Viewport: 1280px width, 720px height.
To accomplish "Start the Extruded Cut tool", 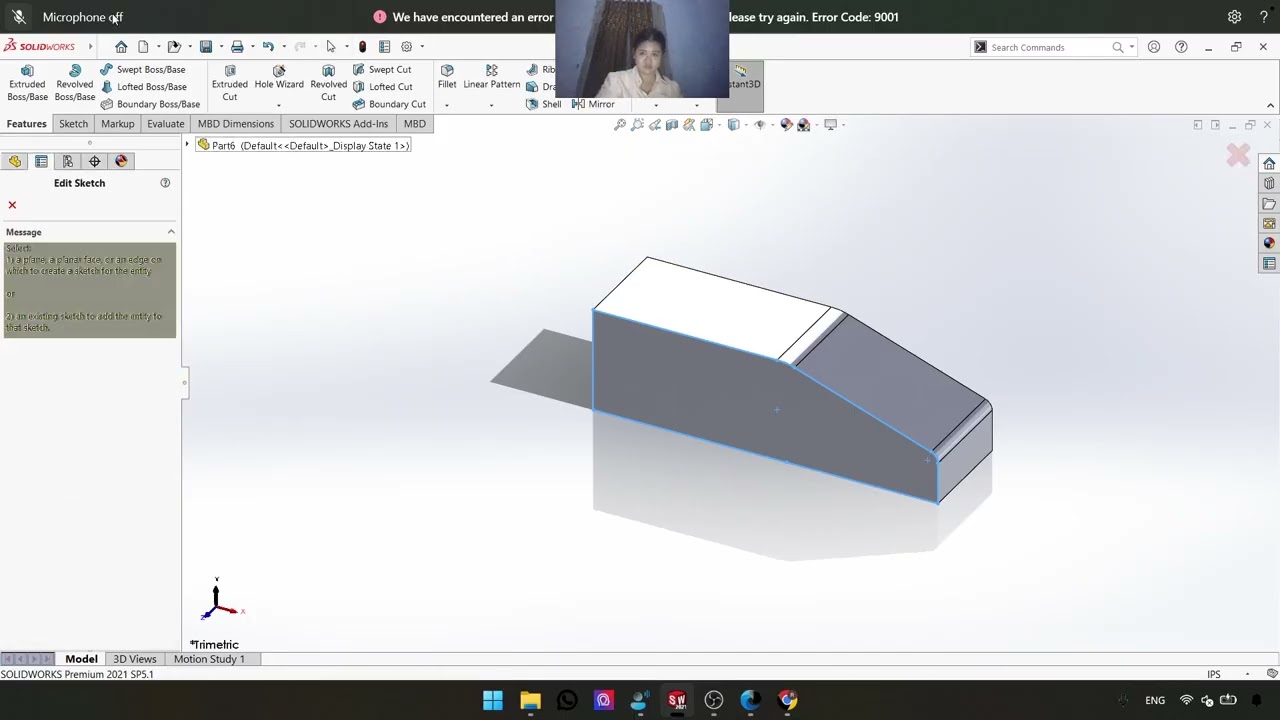I will click(230, 83).
